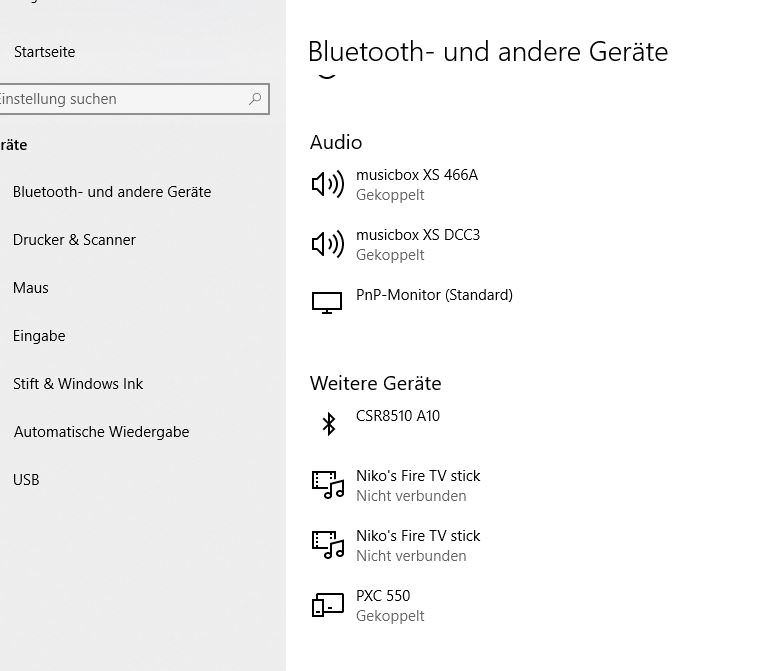Open the USB settings page
The image size is (770, 671).
26,479
